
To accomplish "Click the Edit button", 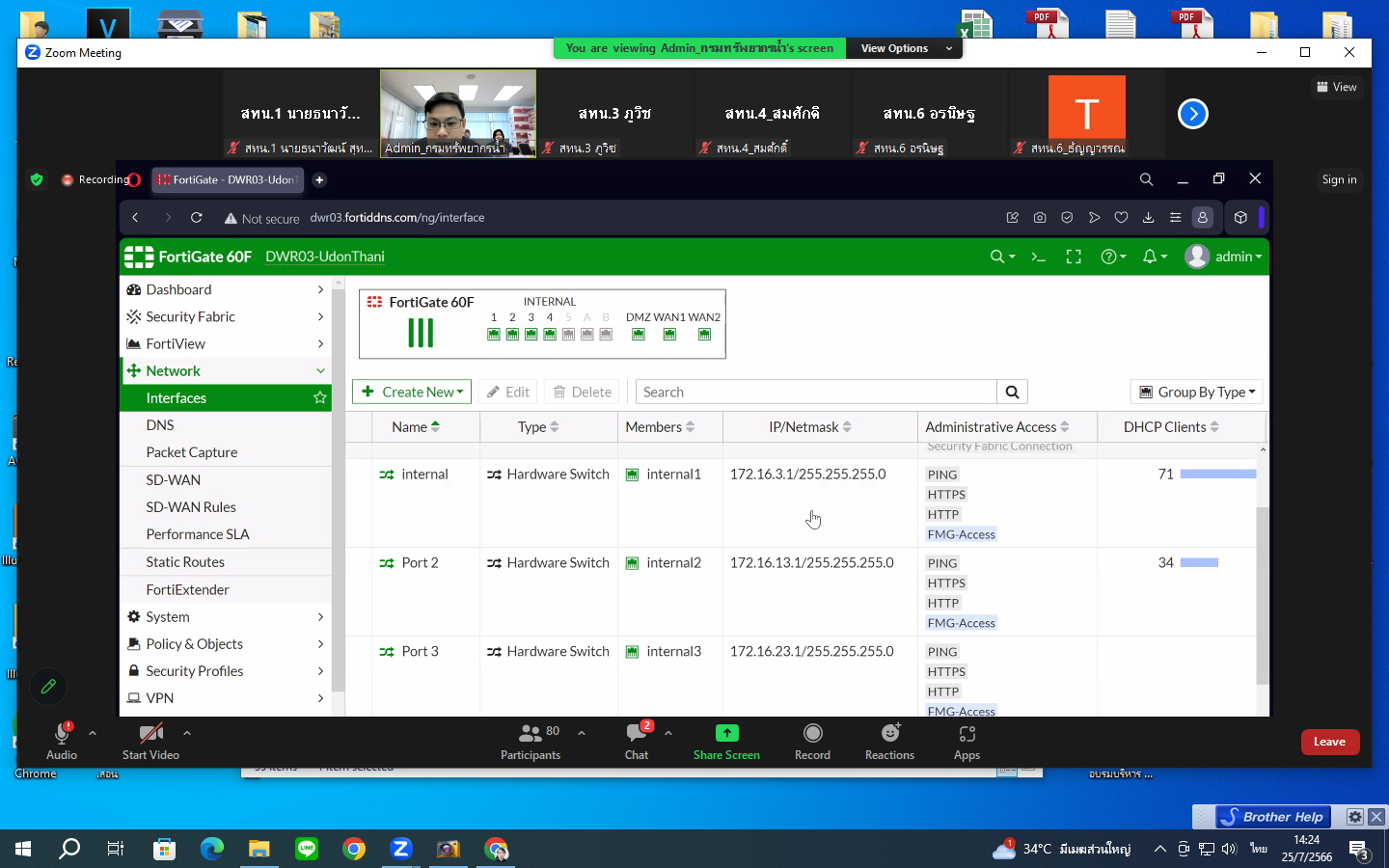I will click(508, 392).
